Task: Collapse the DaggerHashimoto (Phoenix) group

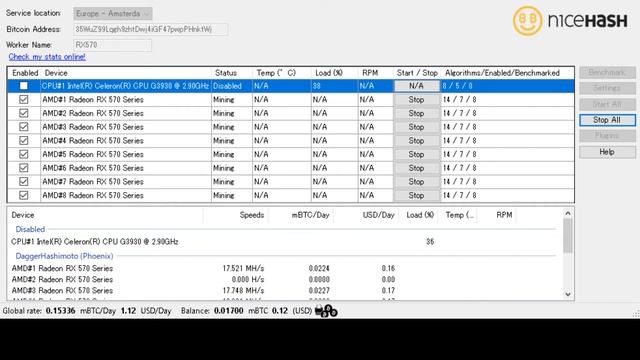Action: (64, 256)
